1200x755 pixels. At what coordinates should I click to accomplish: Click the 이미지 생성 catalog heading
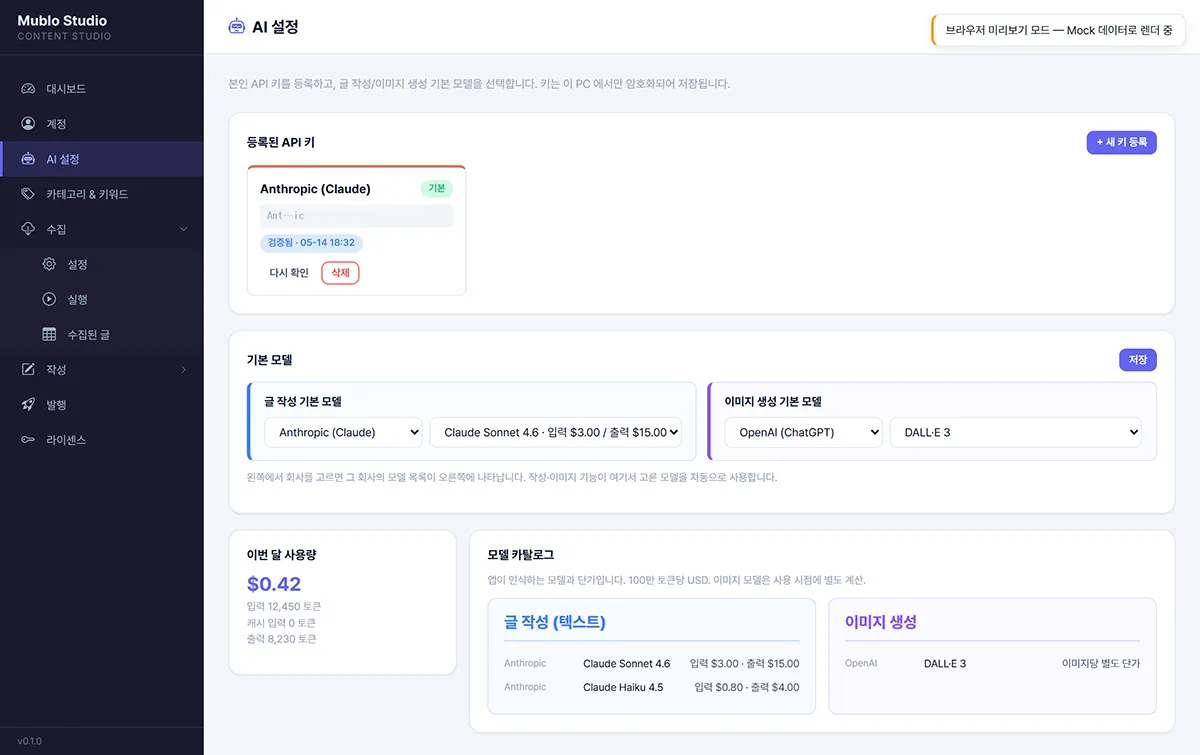click(x=881, y=622)
